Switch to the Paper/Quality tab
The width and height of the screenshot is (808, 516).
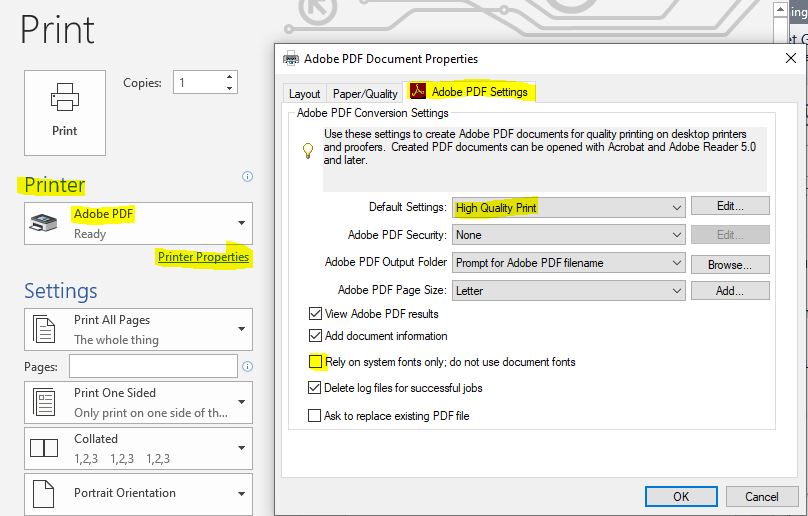click(x=365, y=94)
